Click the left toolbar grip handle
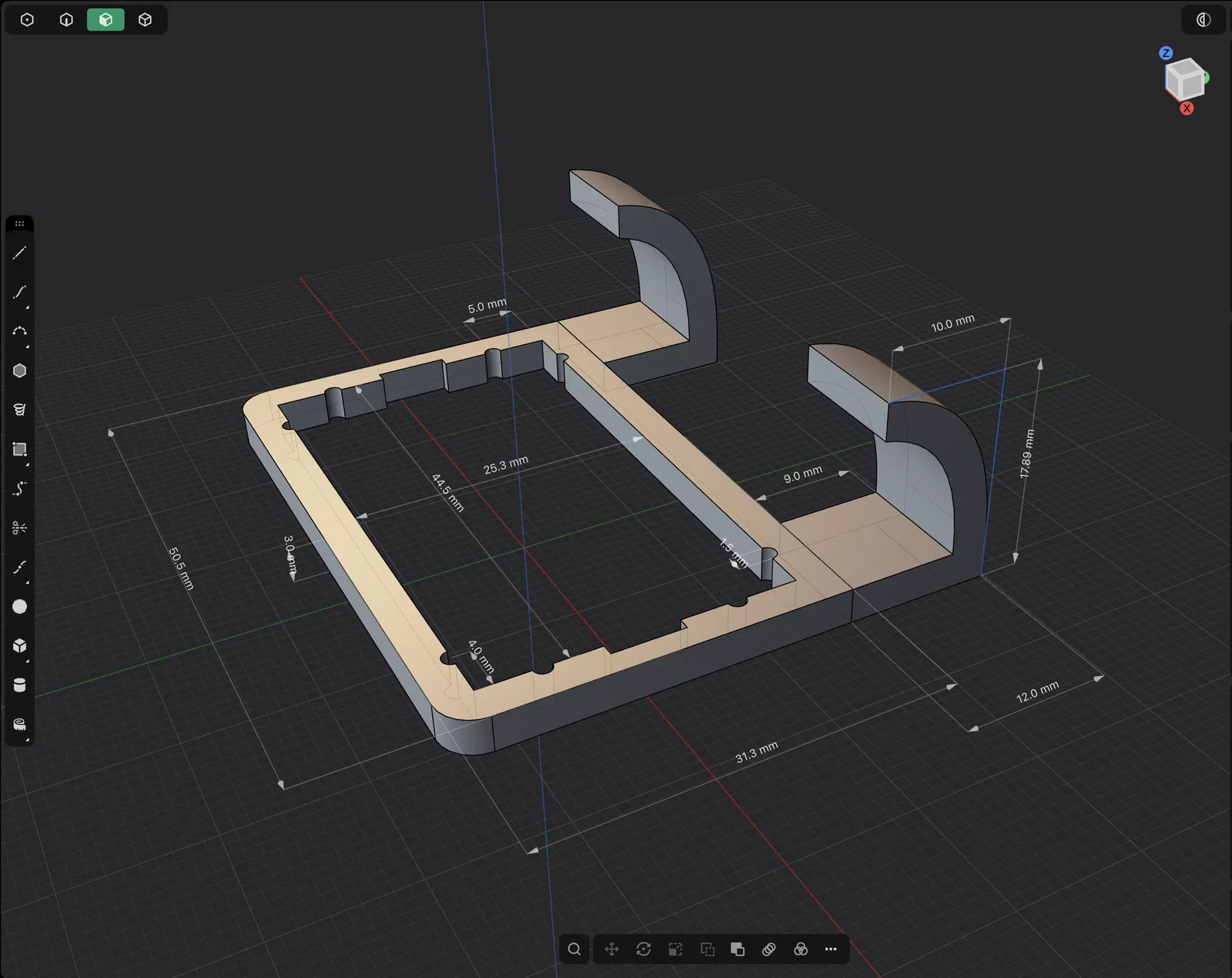Viewport: 1232px width, 978px height. point(20,224)
